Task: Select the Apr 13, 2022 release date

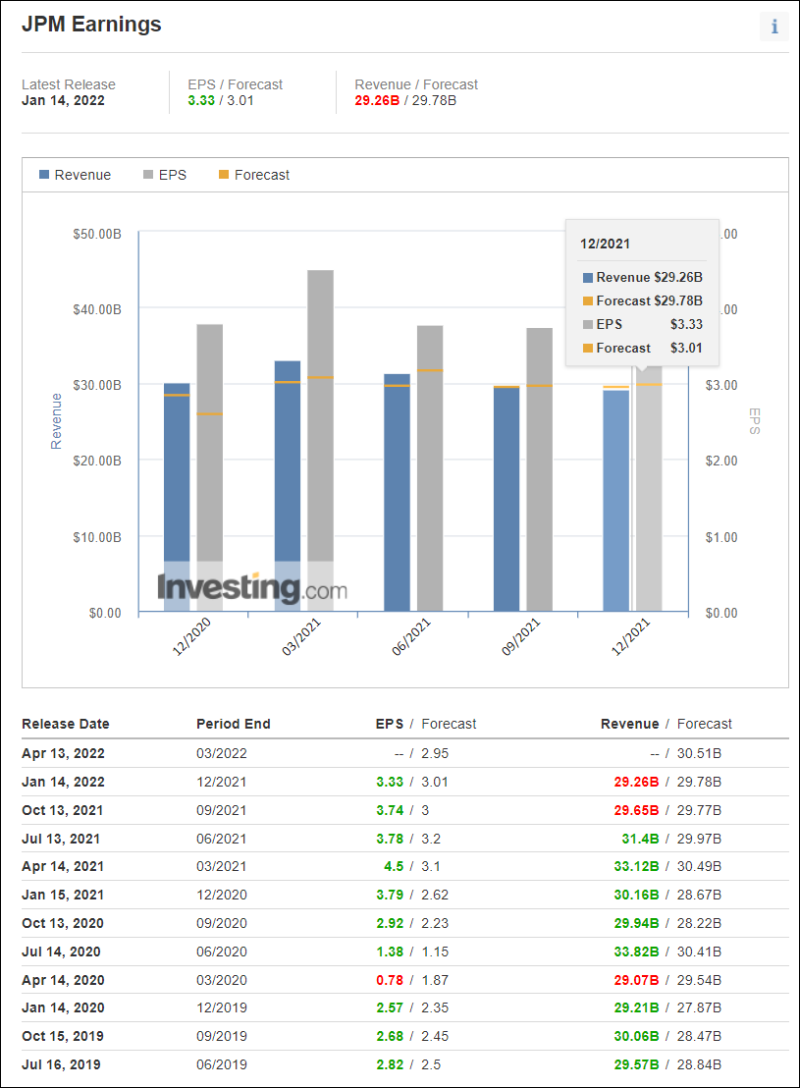Action: tap(63, 754)
